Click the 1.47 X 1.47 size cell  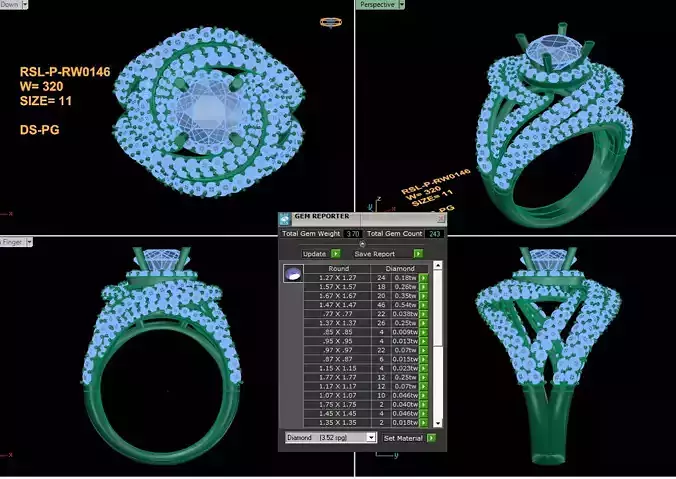pos(338,305)
